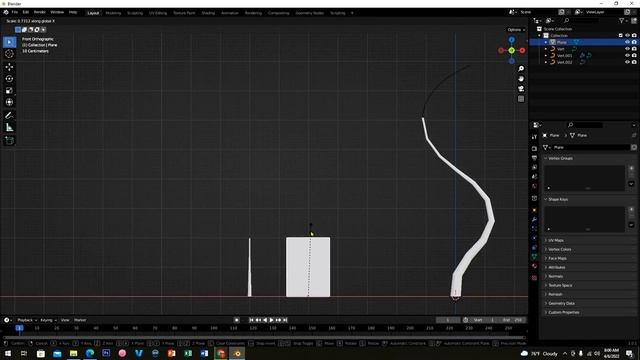This screenshot has height=360, width=640.
Task: Click the green Y axis gizmo ball
Action: (x=511, y=50)
